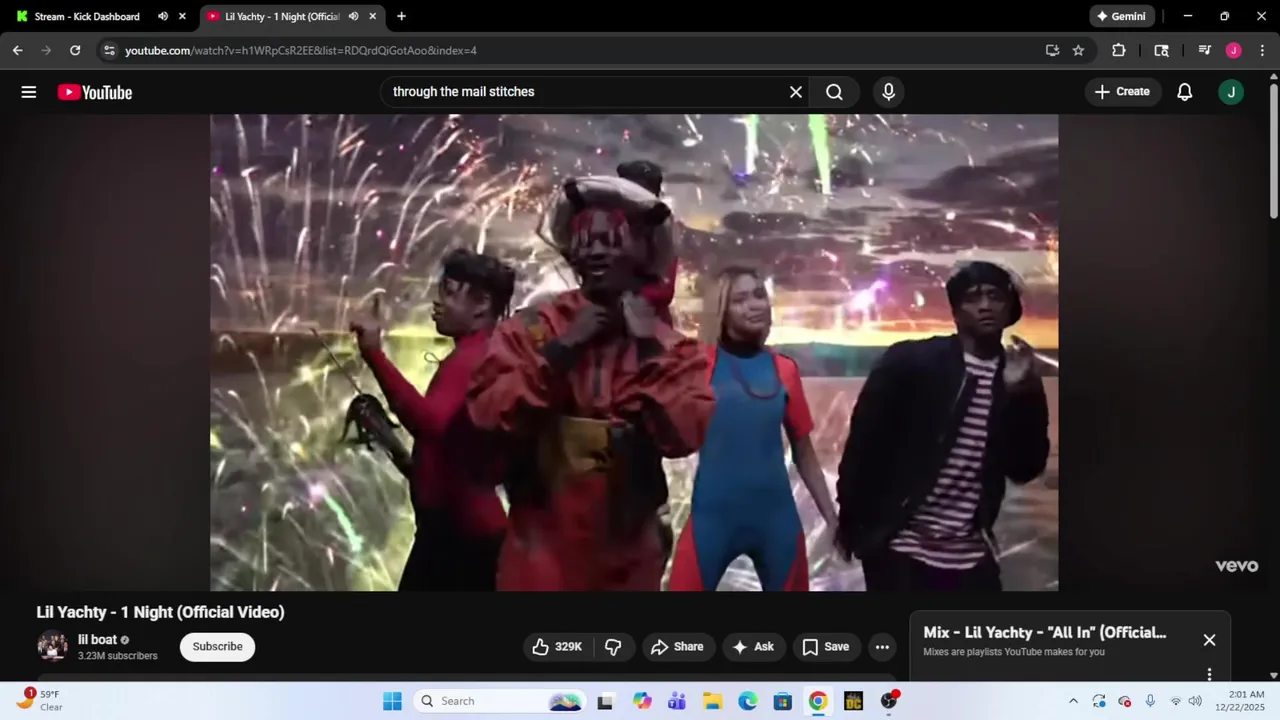Image resolution: width=1280 pixels, height=720 pixels.
Task: Click the address bar URL
Action: point(301,50)
